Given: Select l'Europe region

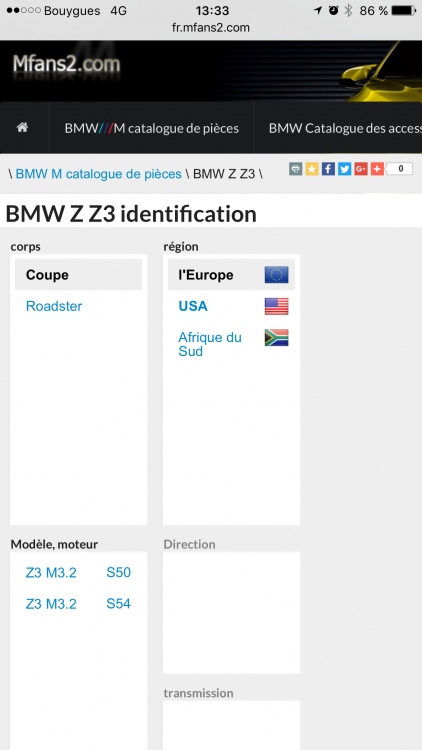Looking at the screenshot, I should tap(232, 275).
